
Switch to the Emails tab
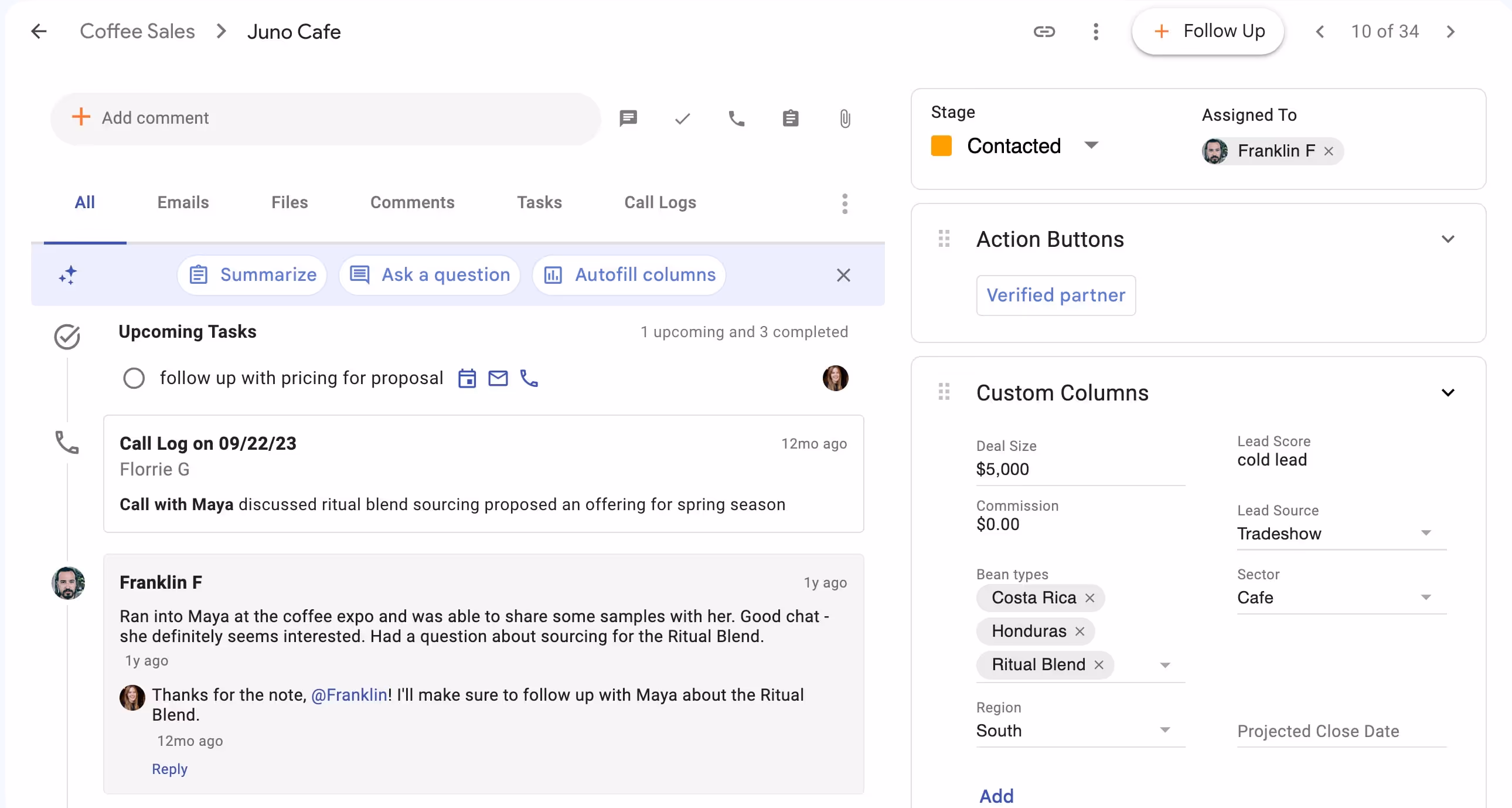tap(182, 203)
